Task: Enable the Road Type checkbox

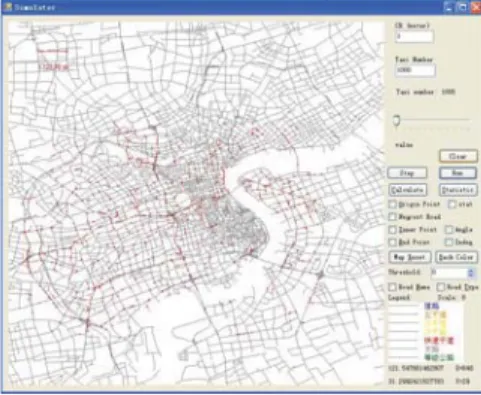Action: 441,287
